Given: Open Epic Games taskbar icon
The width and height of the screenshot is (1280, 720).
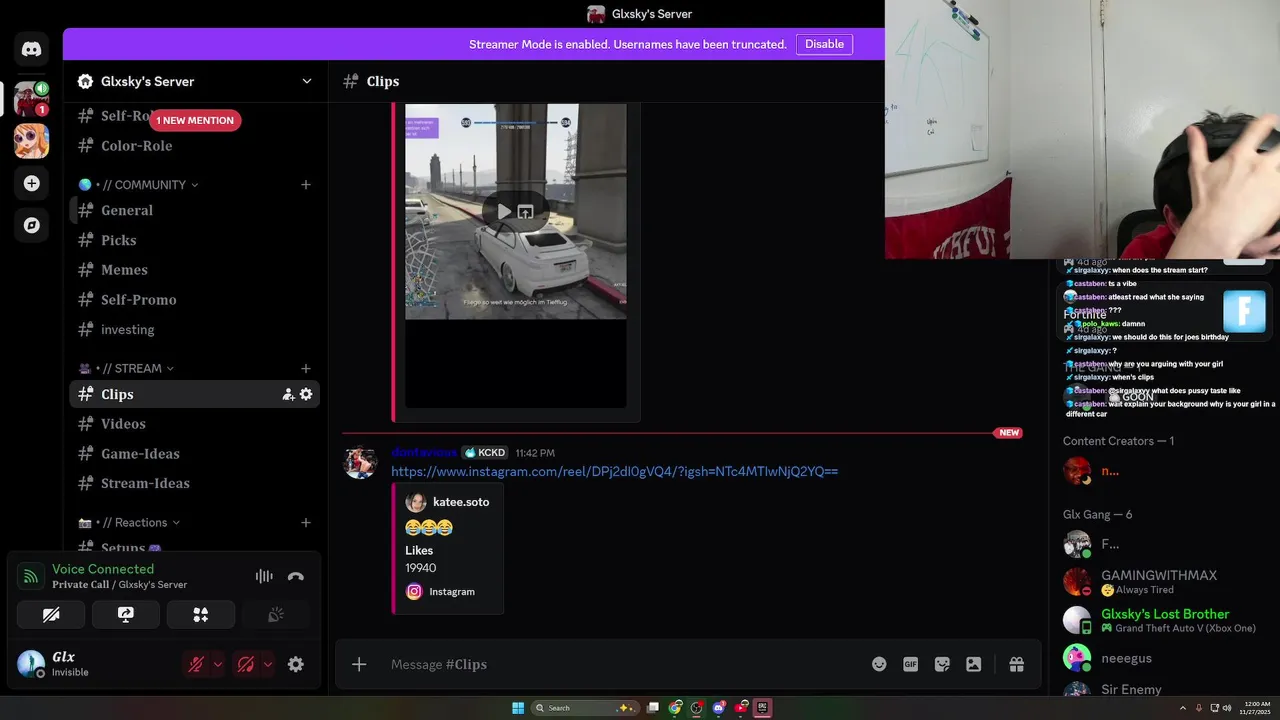Looking at the screenshot, I should 762,708.
